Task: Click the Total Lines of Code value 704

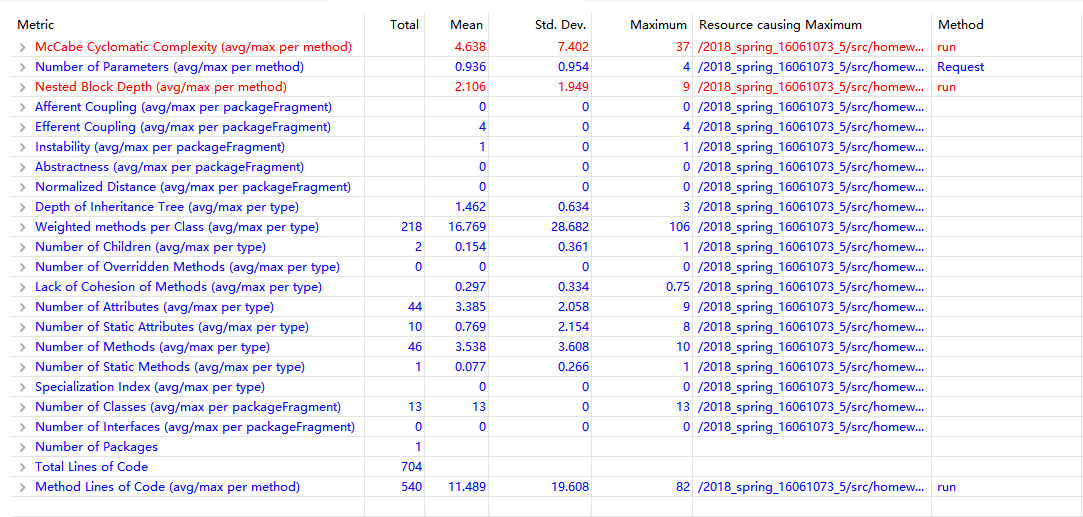Action: click(x=410, y=467)
